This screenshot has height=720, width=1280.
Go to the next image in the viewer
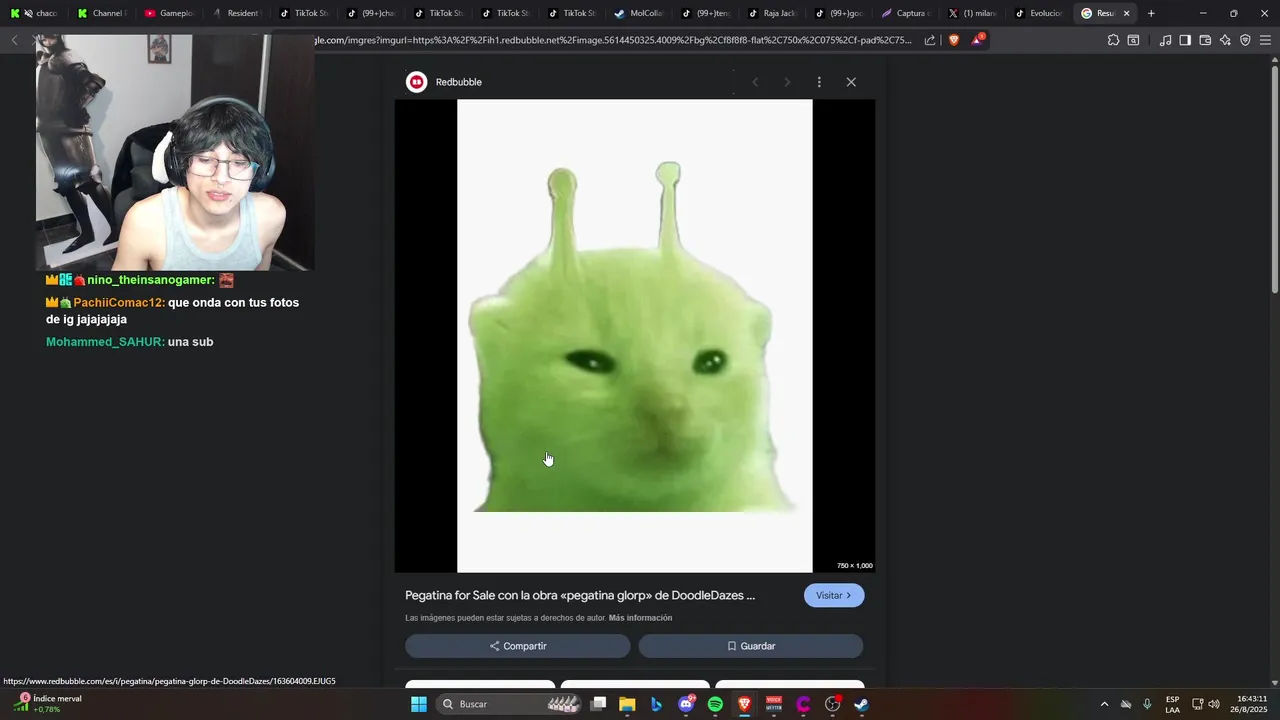[x=787, y=82]
